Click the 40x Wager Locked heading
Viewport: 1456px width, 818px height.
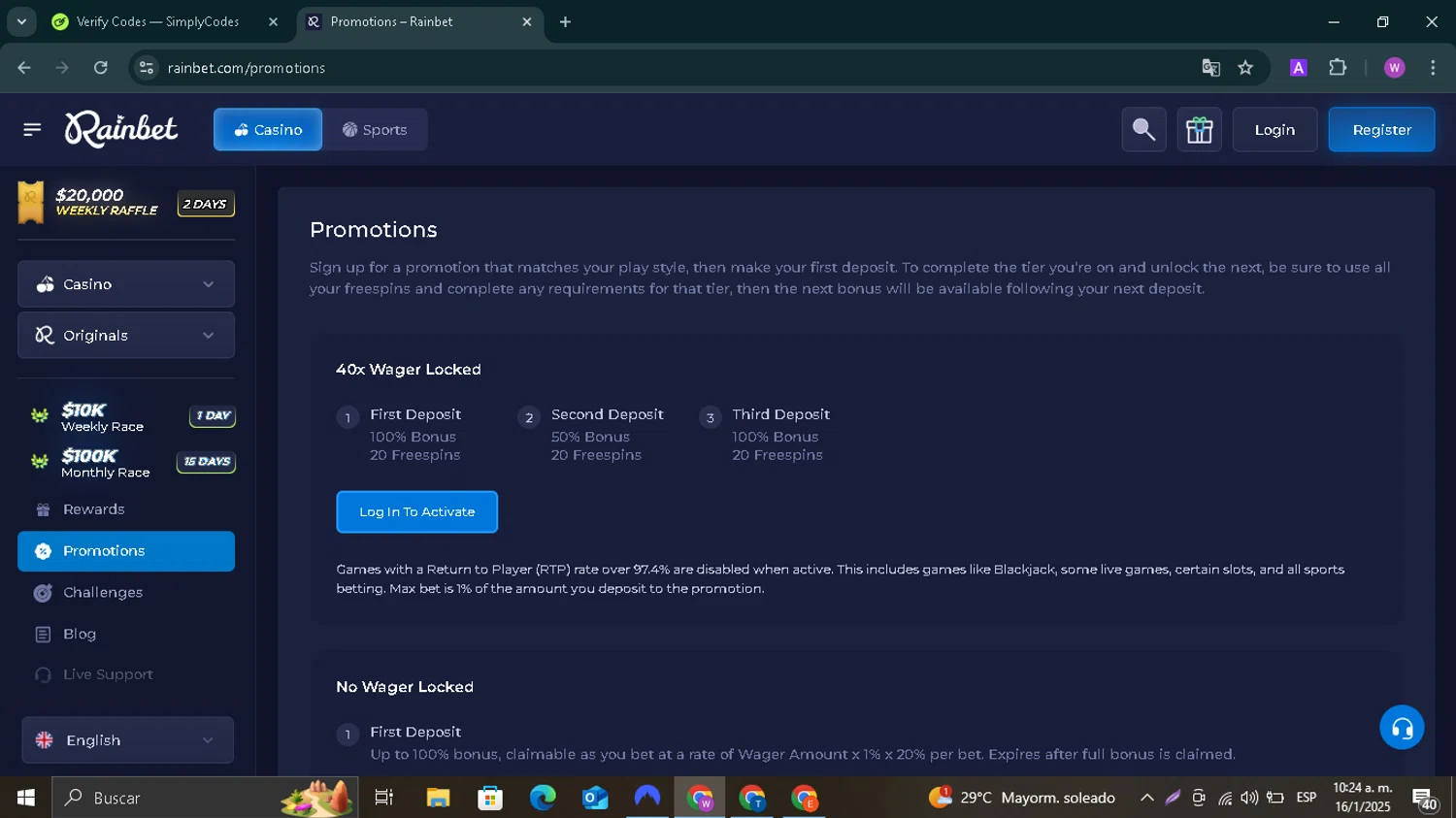point(408,370)
